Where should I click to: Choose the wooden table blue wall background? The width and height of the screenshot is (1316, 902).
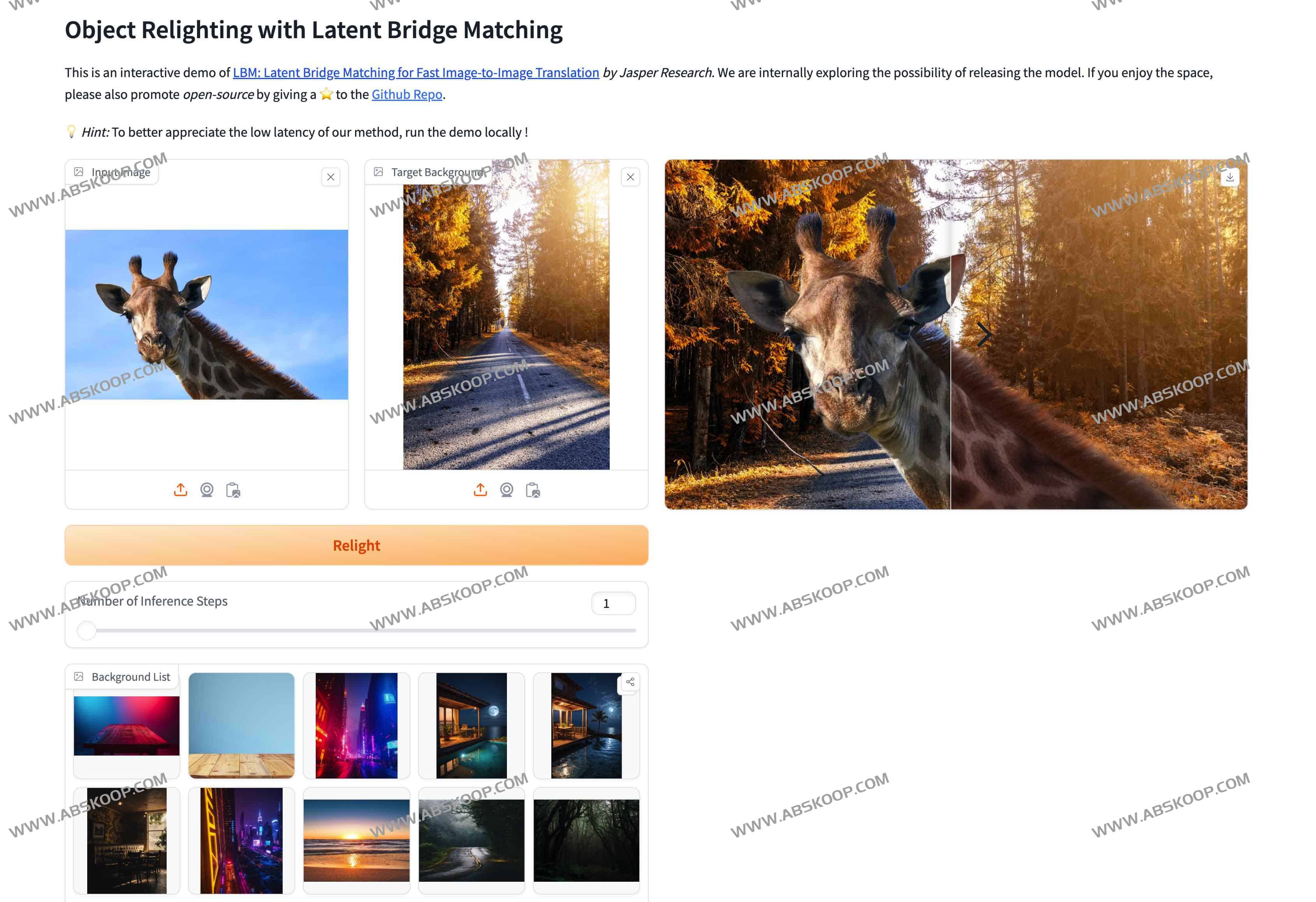coord(241,725)
